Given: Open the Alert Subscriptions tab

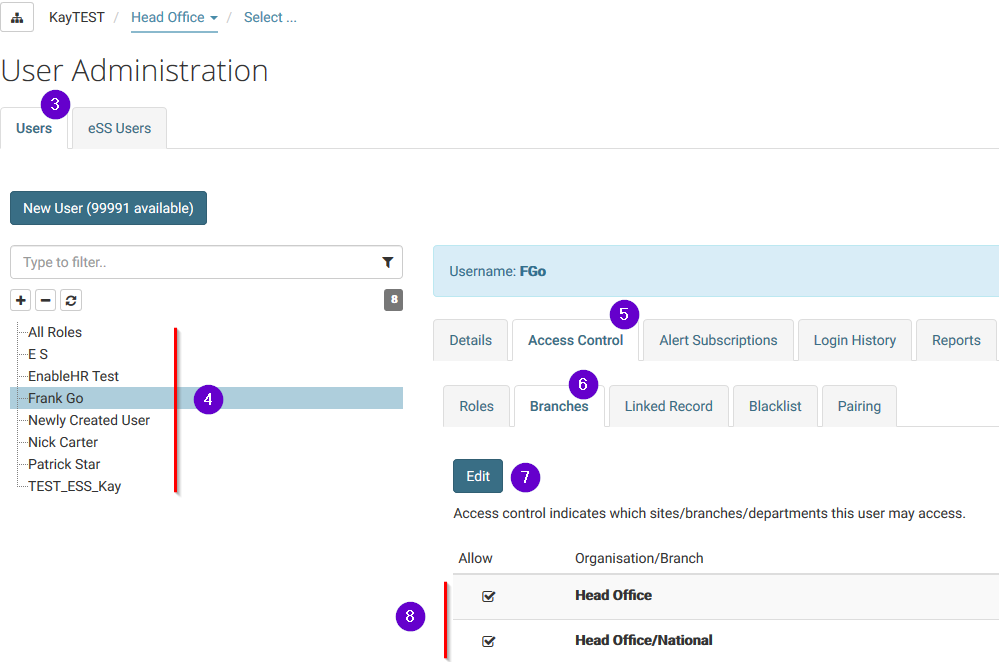Looking at the screenshot, I should 718,340.
